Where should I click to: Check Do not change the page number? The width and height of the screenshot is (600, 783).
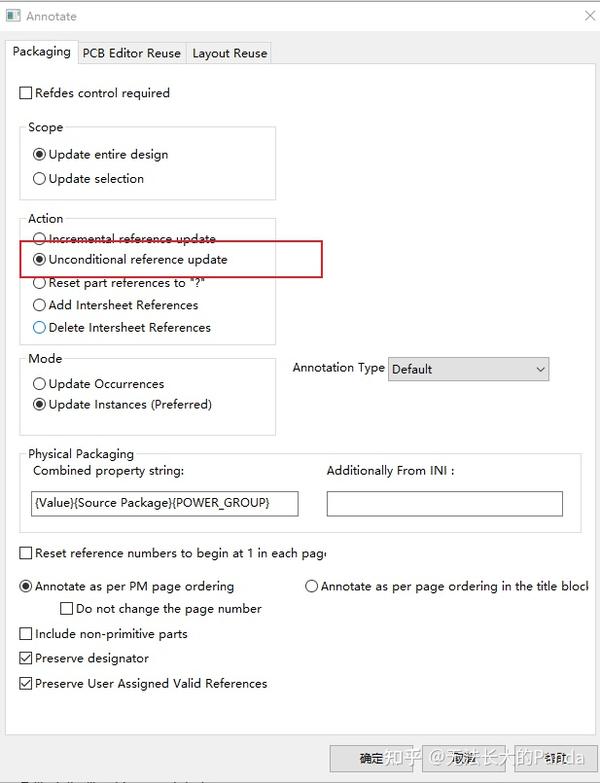coord(67,608)
